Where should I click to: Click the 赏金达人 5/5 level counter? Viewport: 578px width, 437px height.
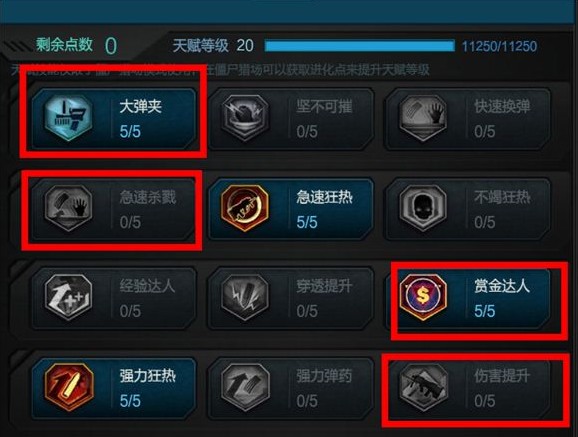484,311
